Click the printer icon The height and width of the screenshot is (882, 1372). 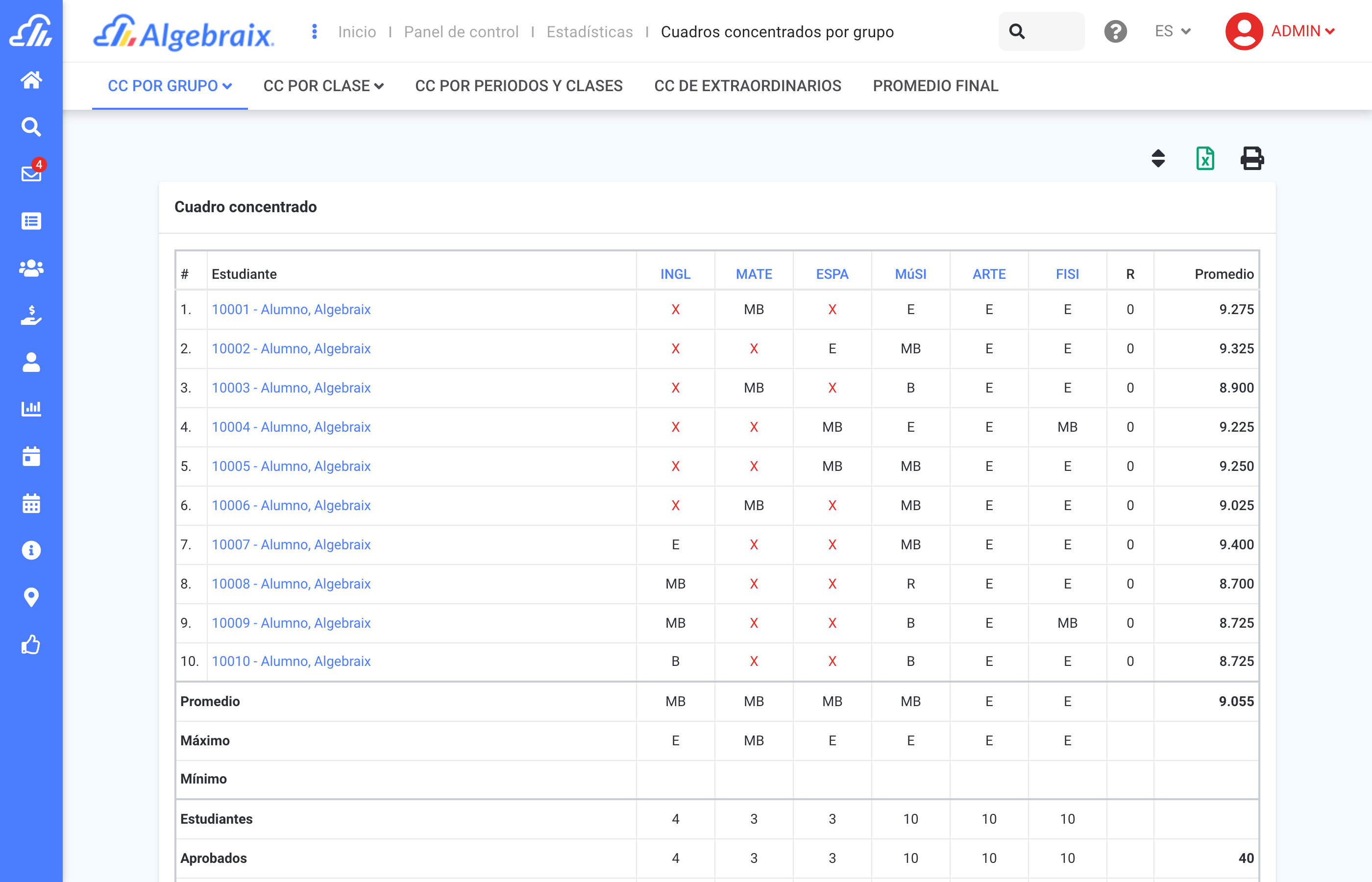point(1252,159)
